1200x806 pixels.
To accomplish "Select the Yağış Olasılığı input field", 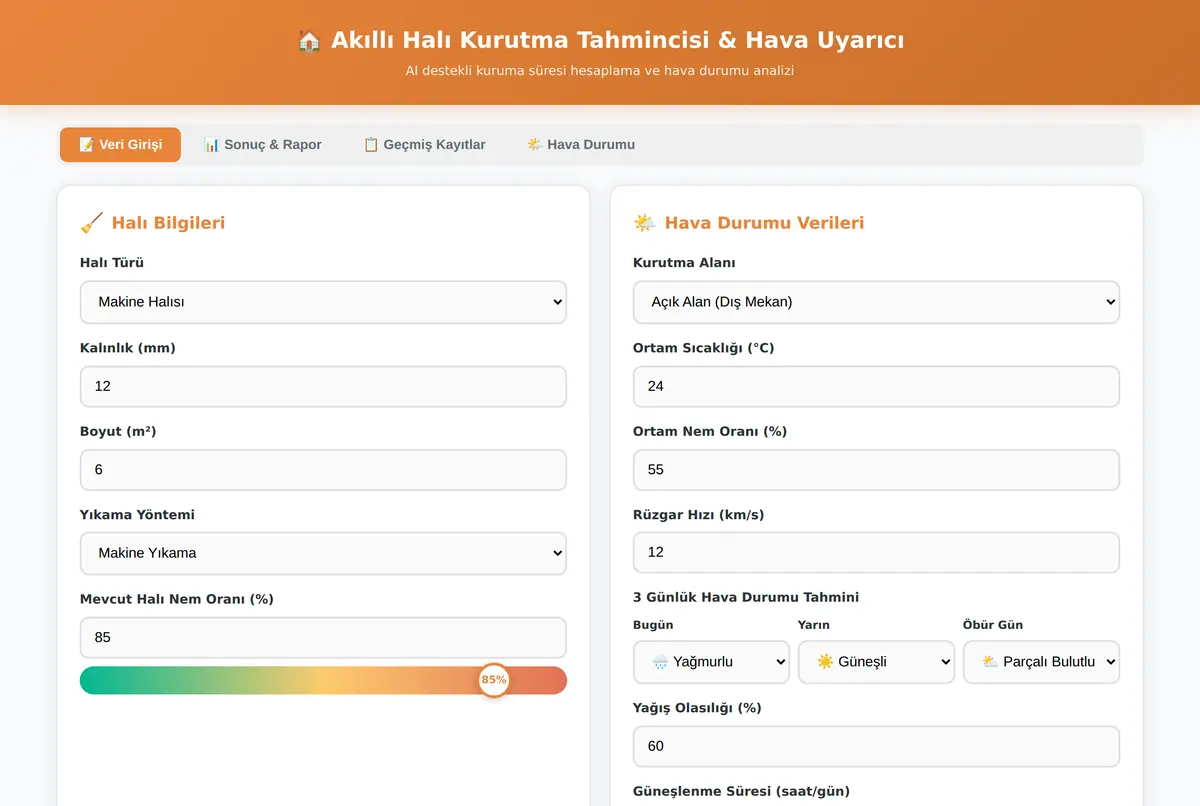I will point(876,746).
